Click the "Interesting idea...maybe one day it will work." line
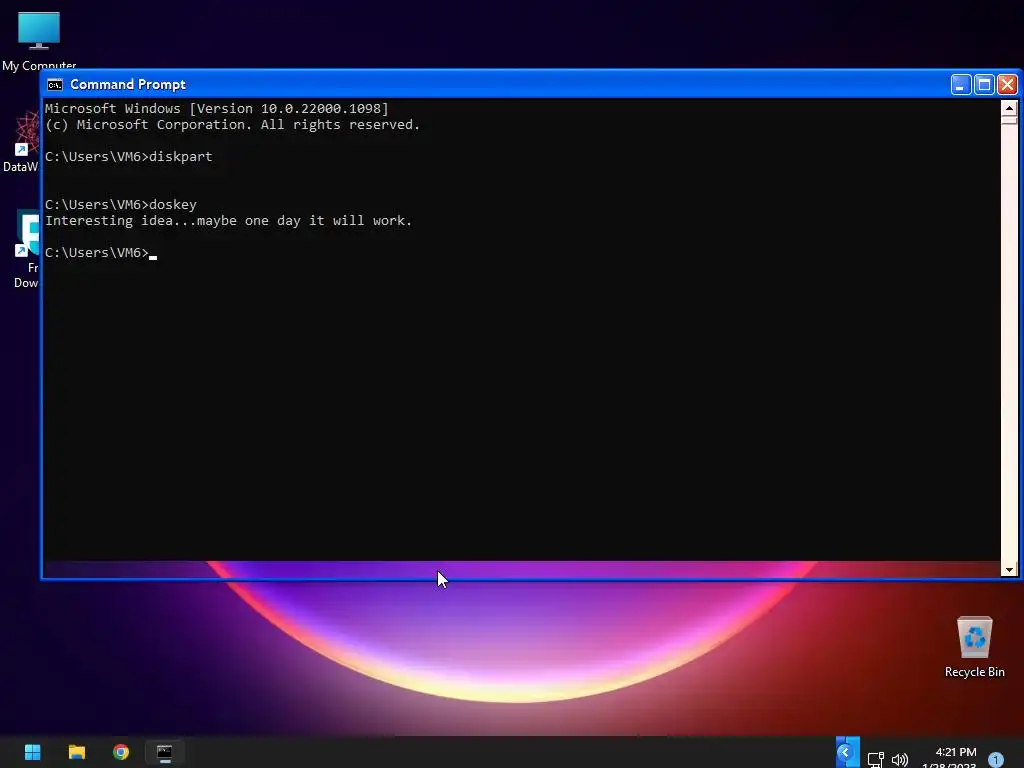The height and width of the screenshot is (768, 1024). [229, 221]
